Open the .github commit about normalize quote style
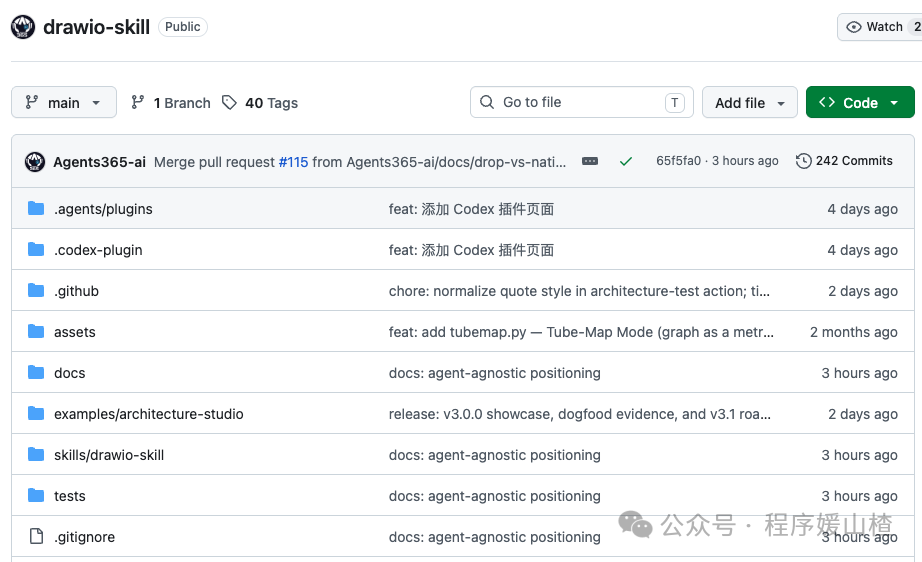Viewport: 922px width, 562px height. [579, 291]
